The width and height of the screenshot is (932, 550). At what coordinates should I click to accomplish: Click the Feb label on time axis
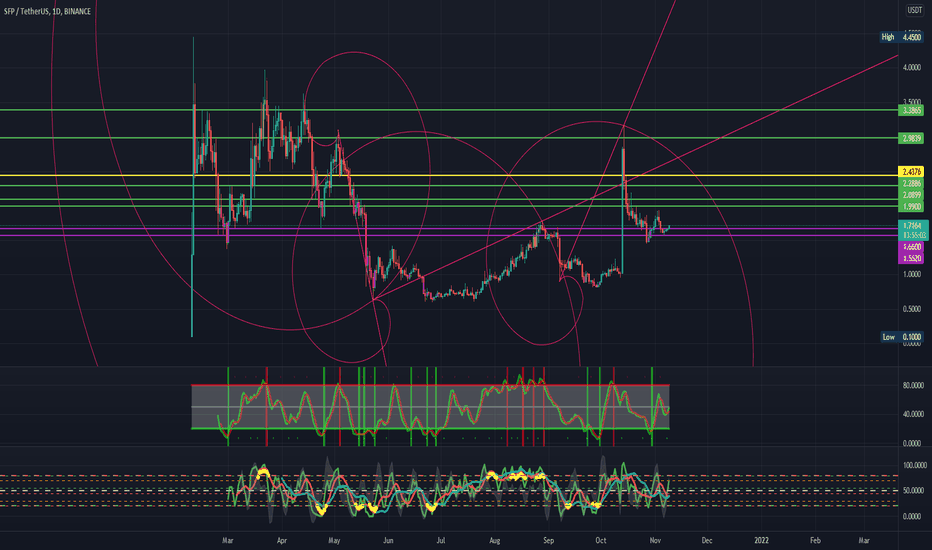coord(816,540)
